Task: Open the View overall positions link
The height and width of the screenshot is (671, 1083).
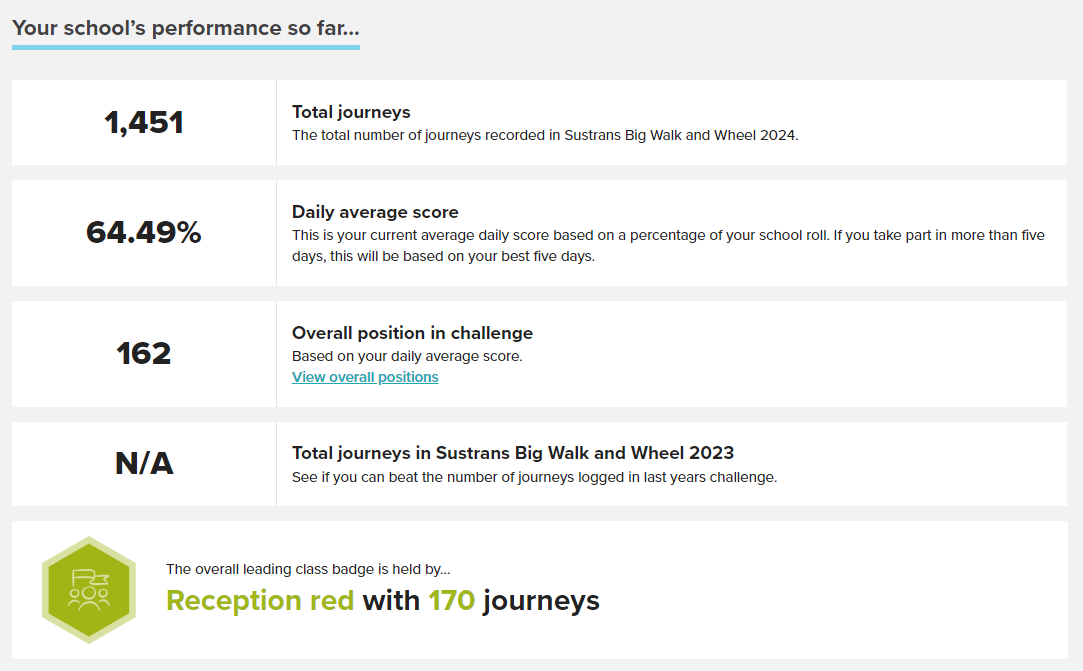Action: [365, 377]
